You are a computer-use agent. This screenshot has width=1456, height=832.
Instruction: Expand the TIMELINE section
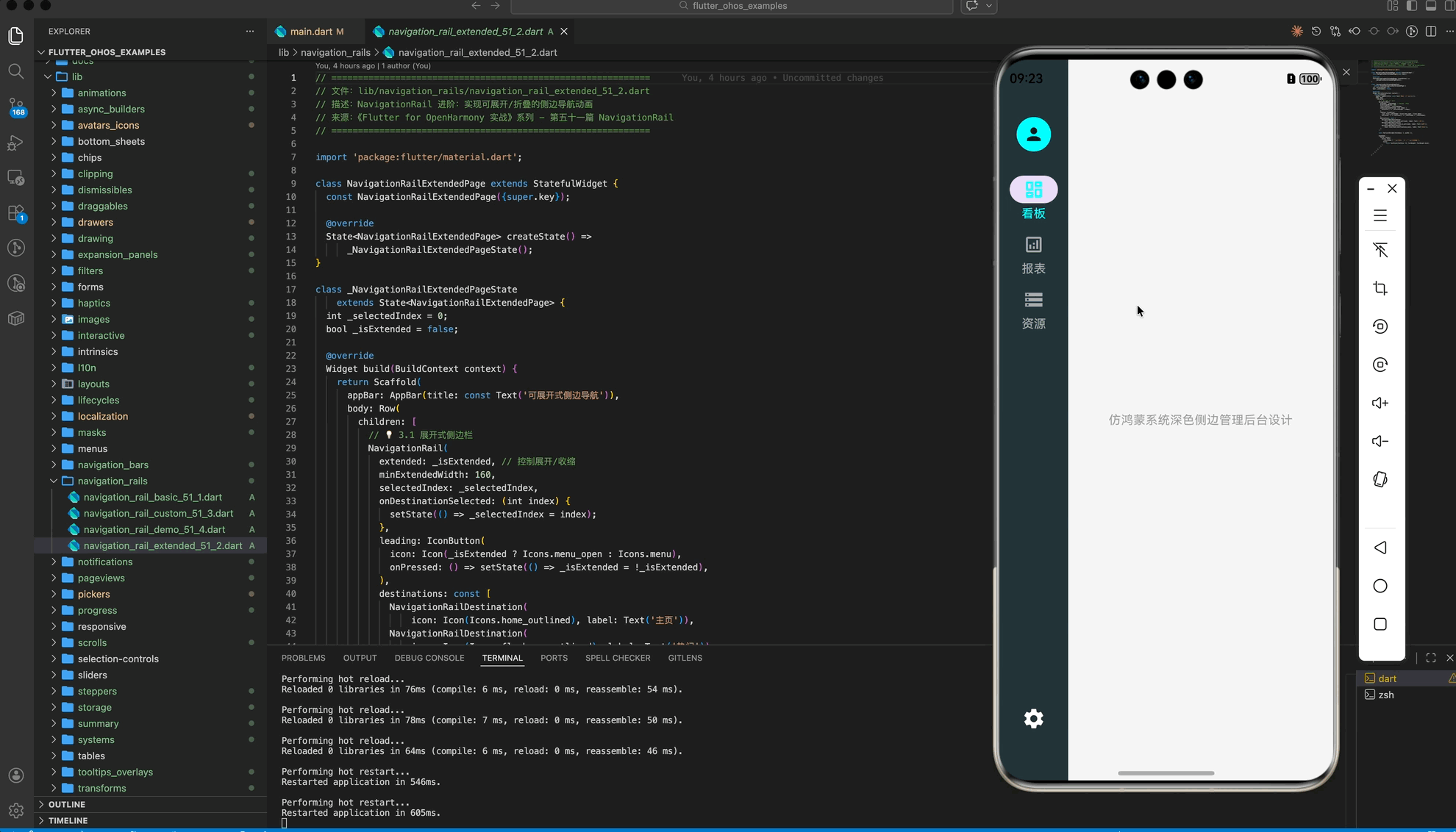point(68,820)
